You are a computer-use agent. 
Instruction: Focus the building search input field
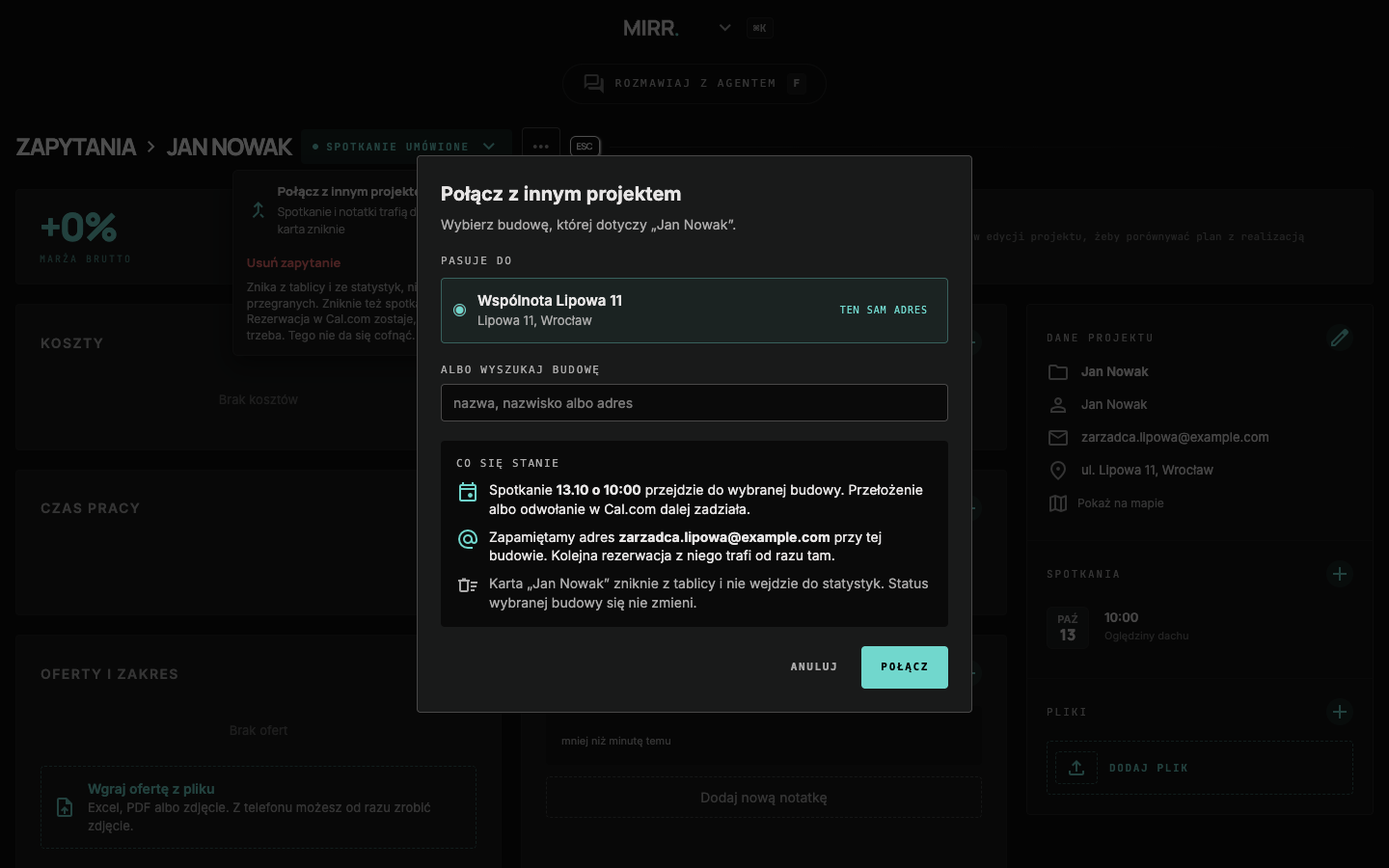tap(694, 403)
